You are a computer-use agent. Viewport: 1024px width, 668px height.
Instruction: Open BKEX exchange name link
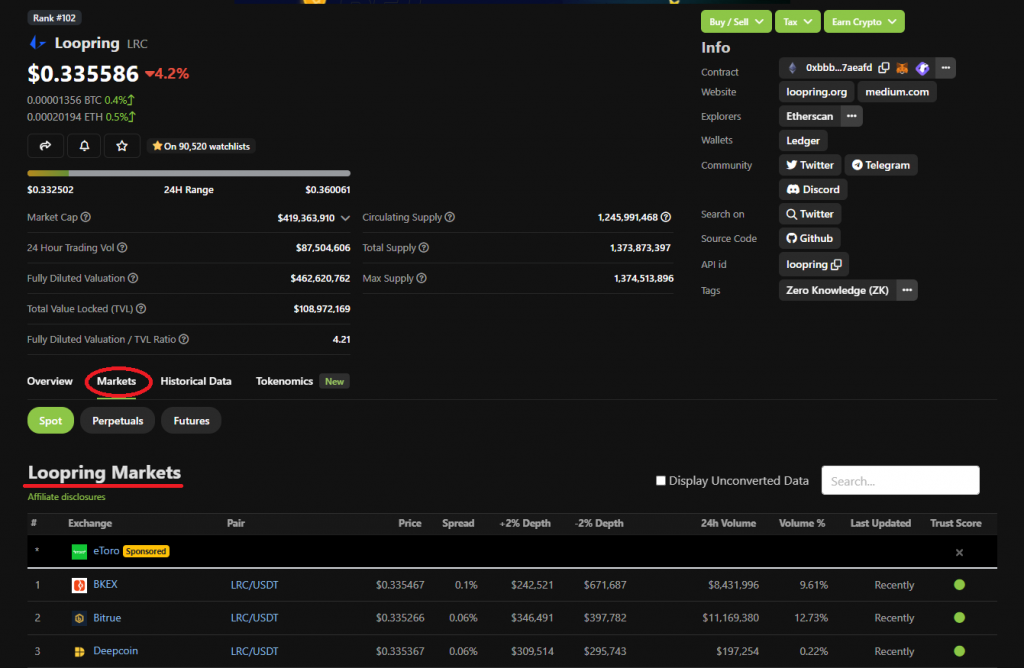click(x=105, y=584)
